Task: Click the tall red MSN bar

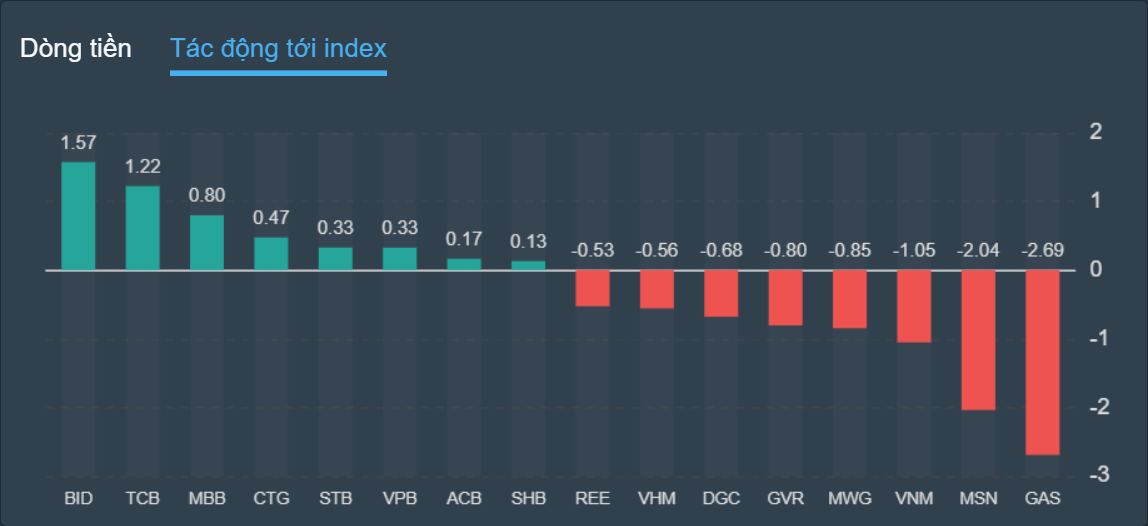Action: pyautogui.click(x=978, y=340)
